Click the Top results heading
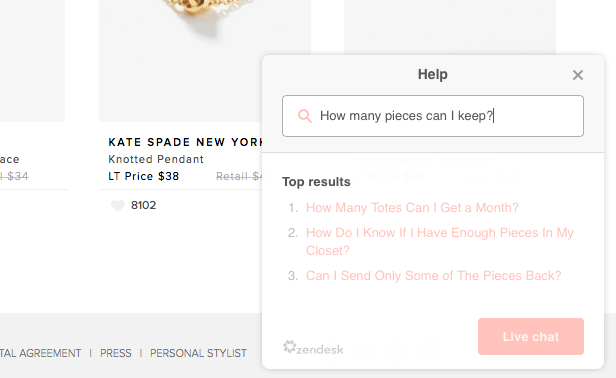616x378 pixels. 316,182
